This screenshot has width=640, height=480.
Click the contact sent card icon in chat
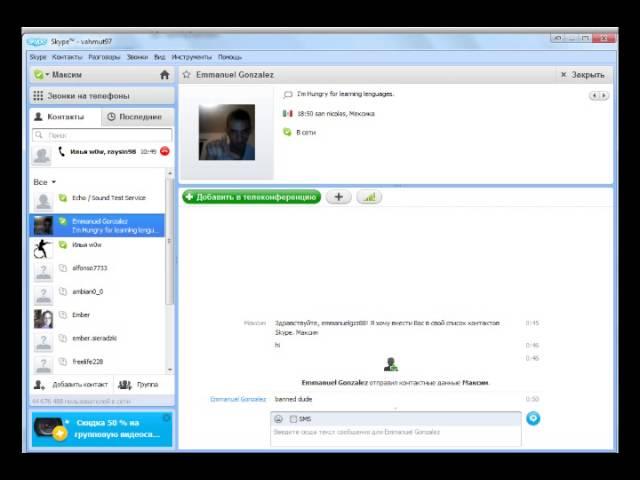[391, 365]
